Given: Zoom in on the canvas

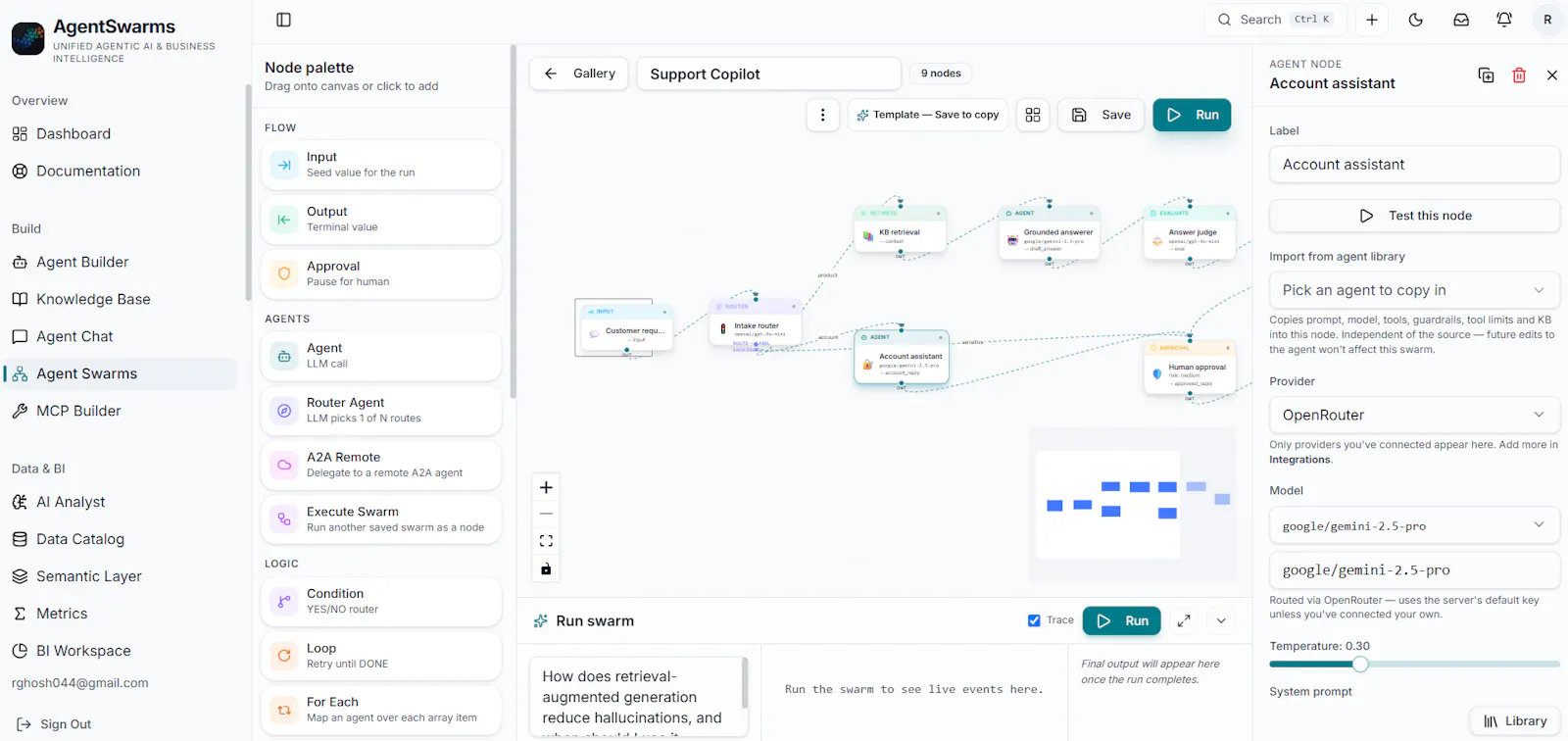Looking at the screenshot, I should 546,487.
